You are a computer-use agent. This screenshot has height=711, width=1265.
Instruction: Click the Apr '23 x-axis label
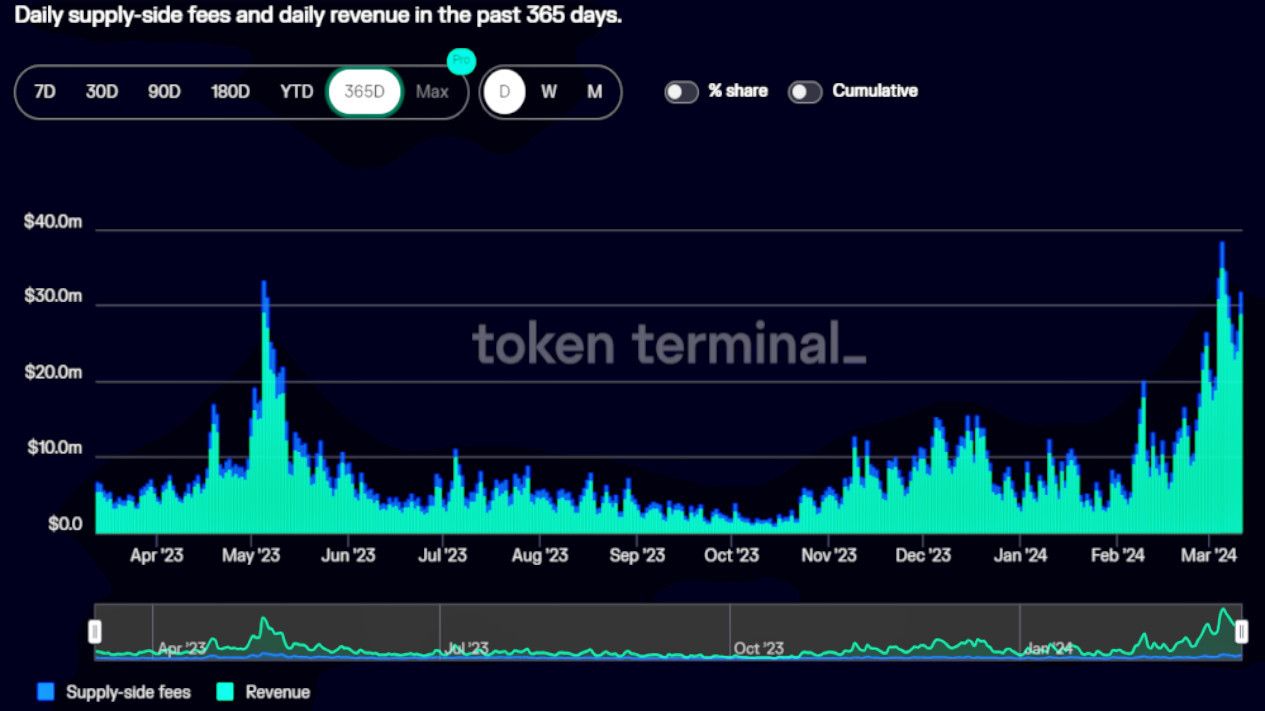click(157, 555)
